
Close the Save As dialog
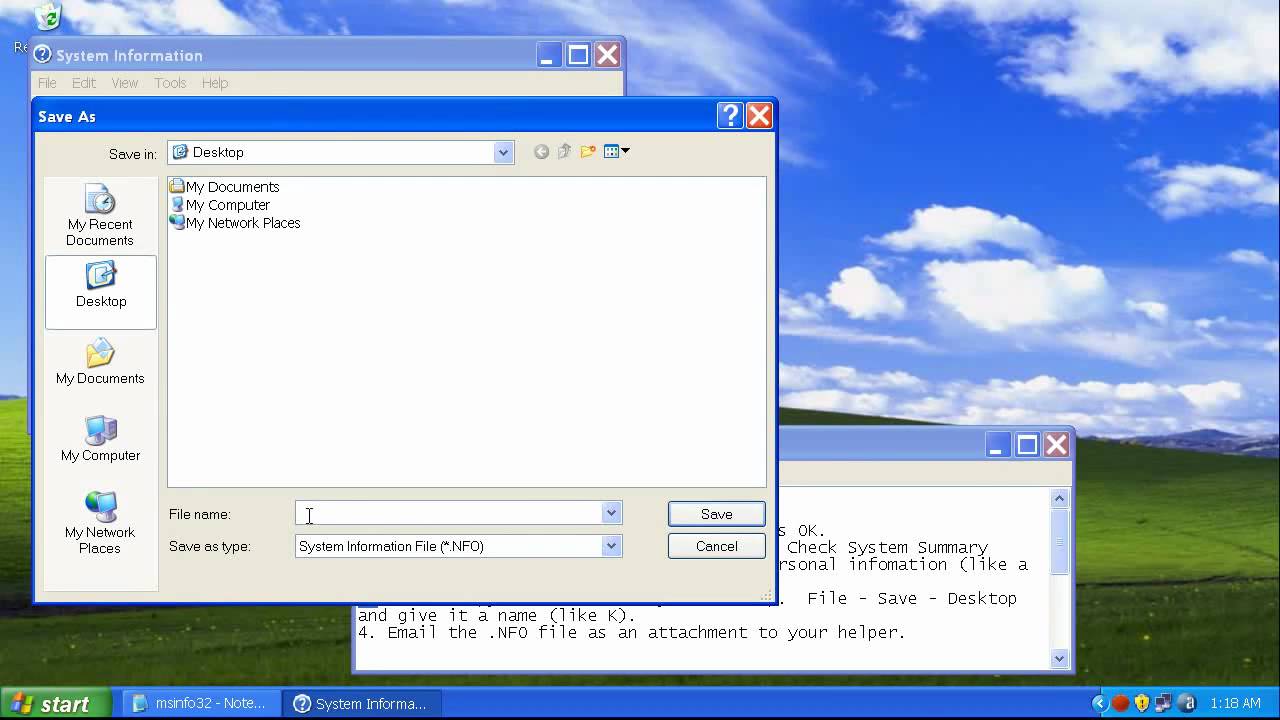(x=759, y=116)
